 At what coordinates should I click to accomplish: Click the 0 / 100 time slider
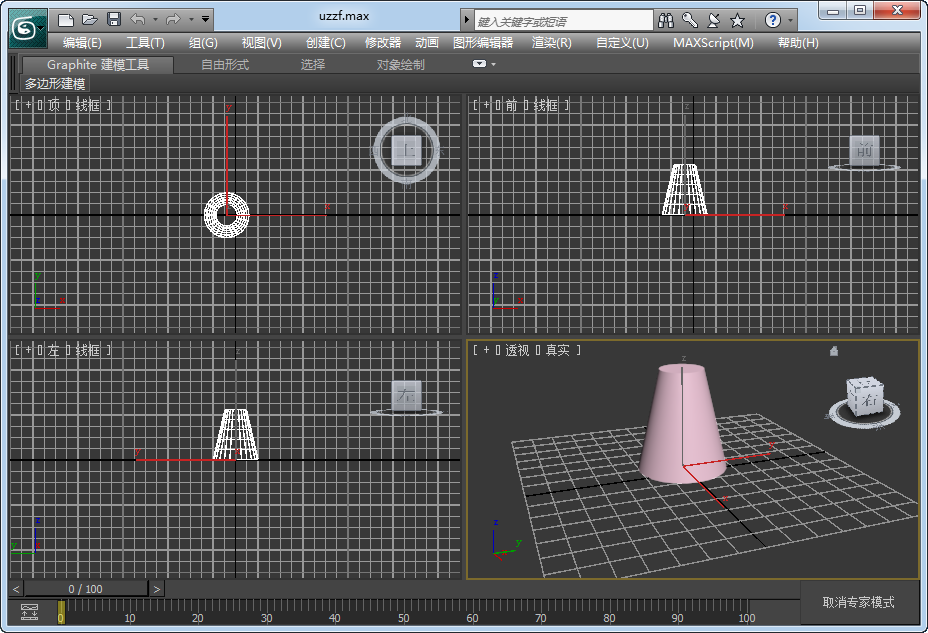pos(86,589)
